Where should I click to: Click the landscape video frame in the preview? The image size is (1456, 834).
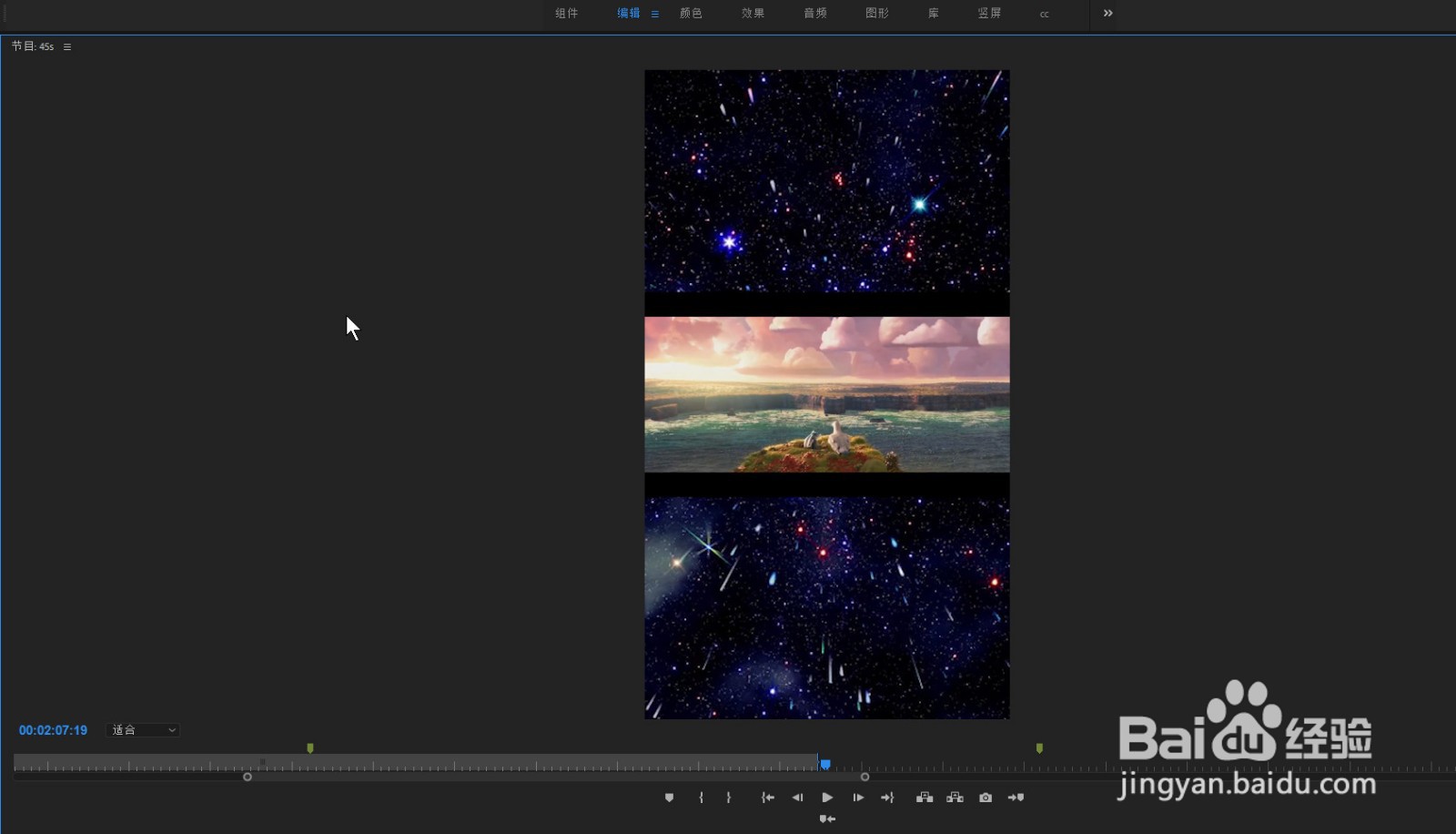point(827,394)
